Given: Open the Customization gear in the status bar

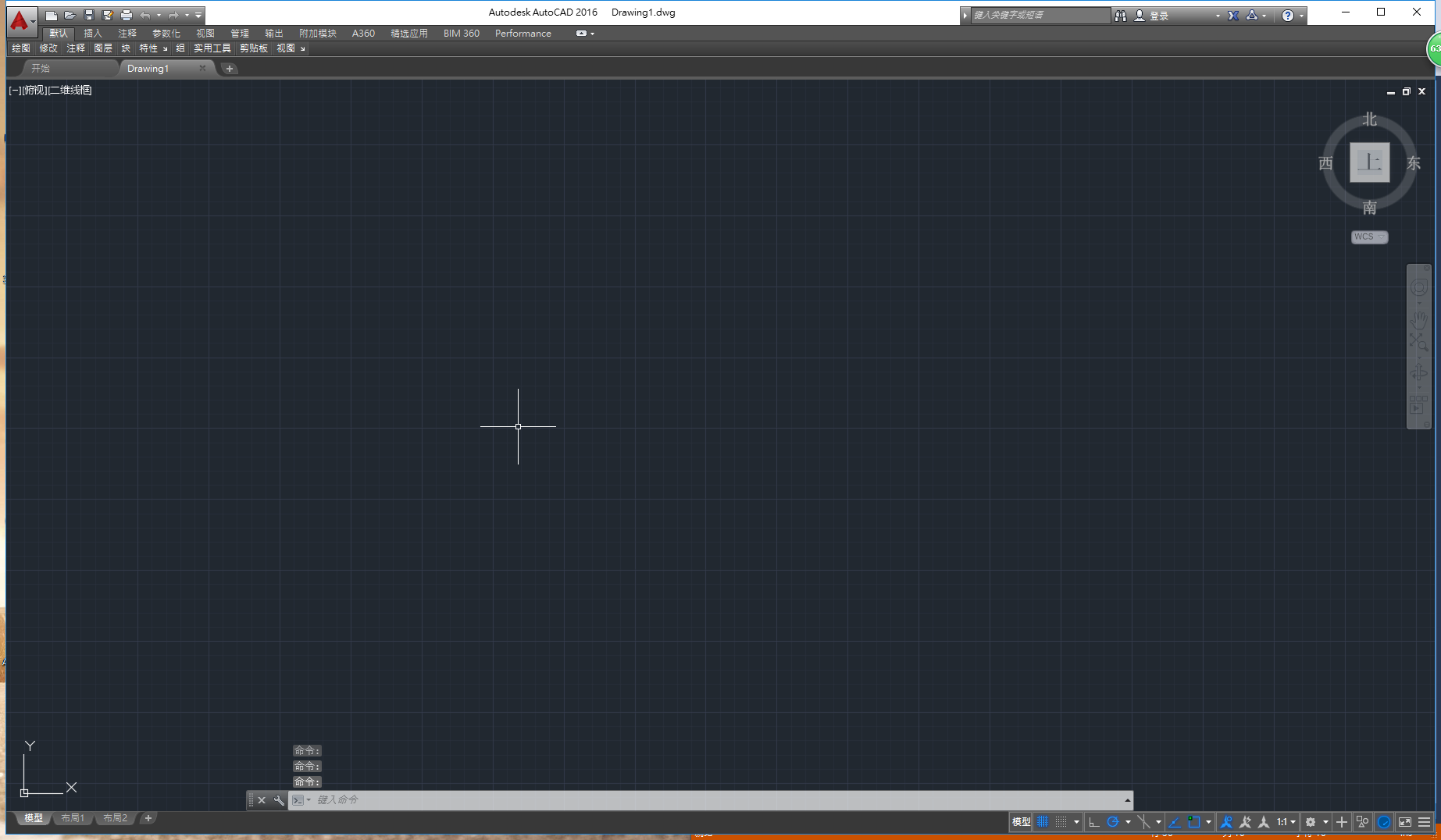Looking at the screenshot, I should (x=1311, y=821).
